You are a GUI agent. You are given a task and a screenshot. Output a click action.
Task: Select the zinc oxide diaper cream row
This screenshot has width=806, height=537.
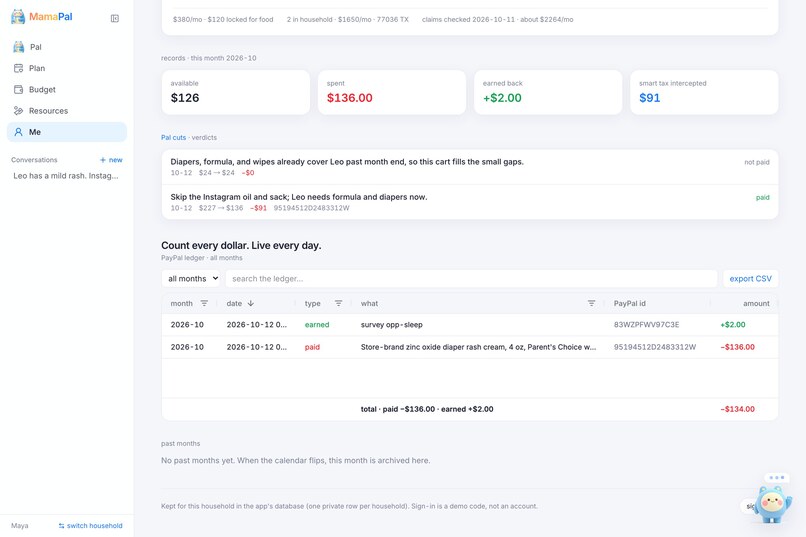point(470,347)
